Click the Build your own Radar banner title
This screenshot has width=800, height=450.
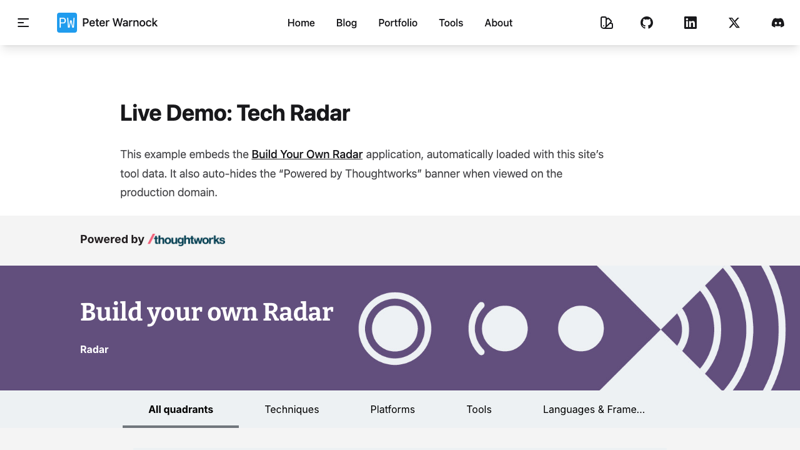coord(207,312)
